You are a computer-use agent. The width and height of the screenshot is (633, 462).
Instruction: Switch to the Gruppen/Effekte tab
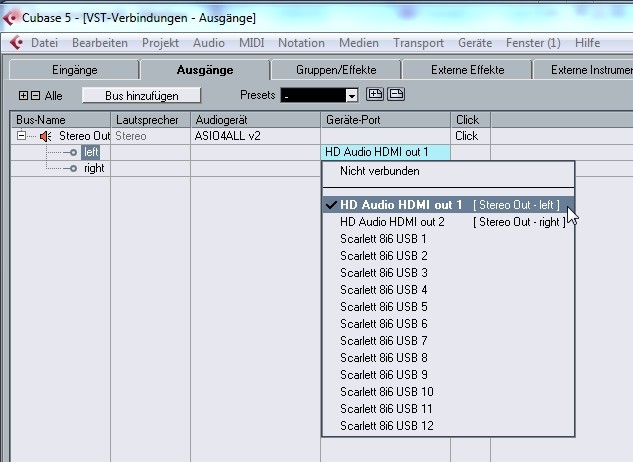pyautogui.click(x=336, y=70)
